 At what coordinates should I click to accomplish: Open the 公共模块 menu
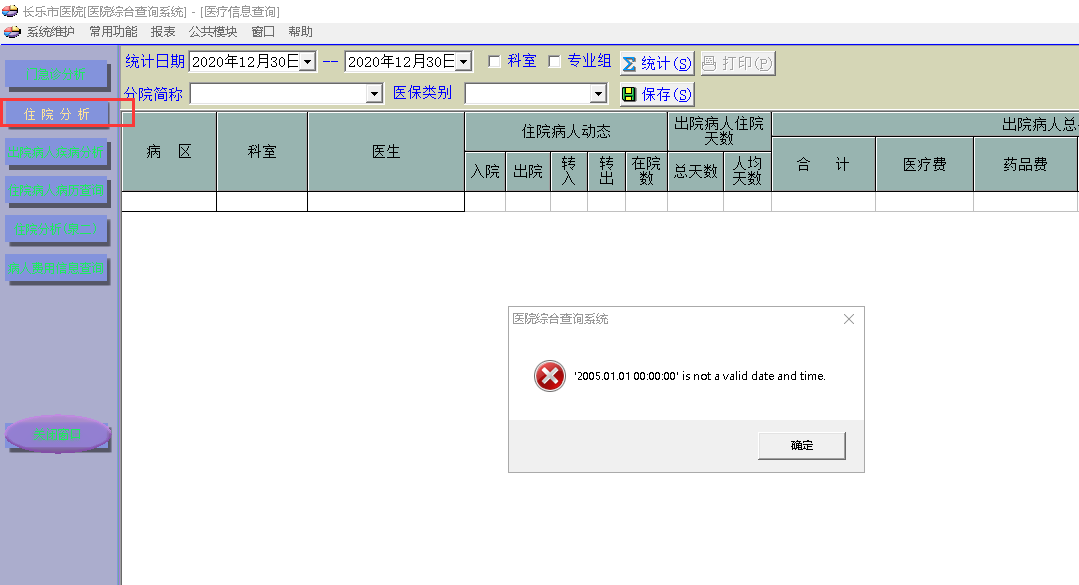tap(213, 32)
